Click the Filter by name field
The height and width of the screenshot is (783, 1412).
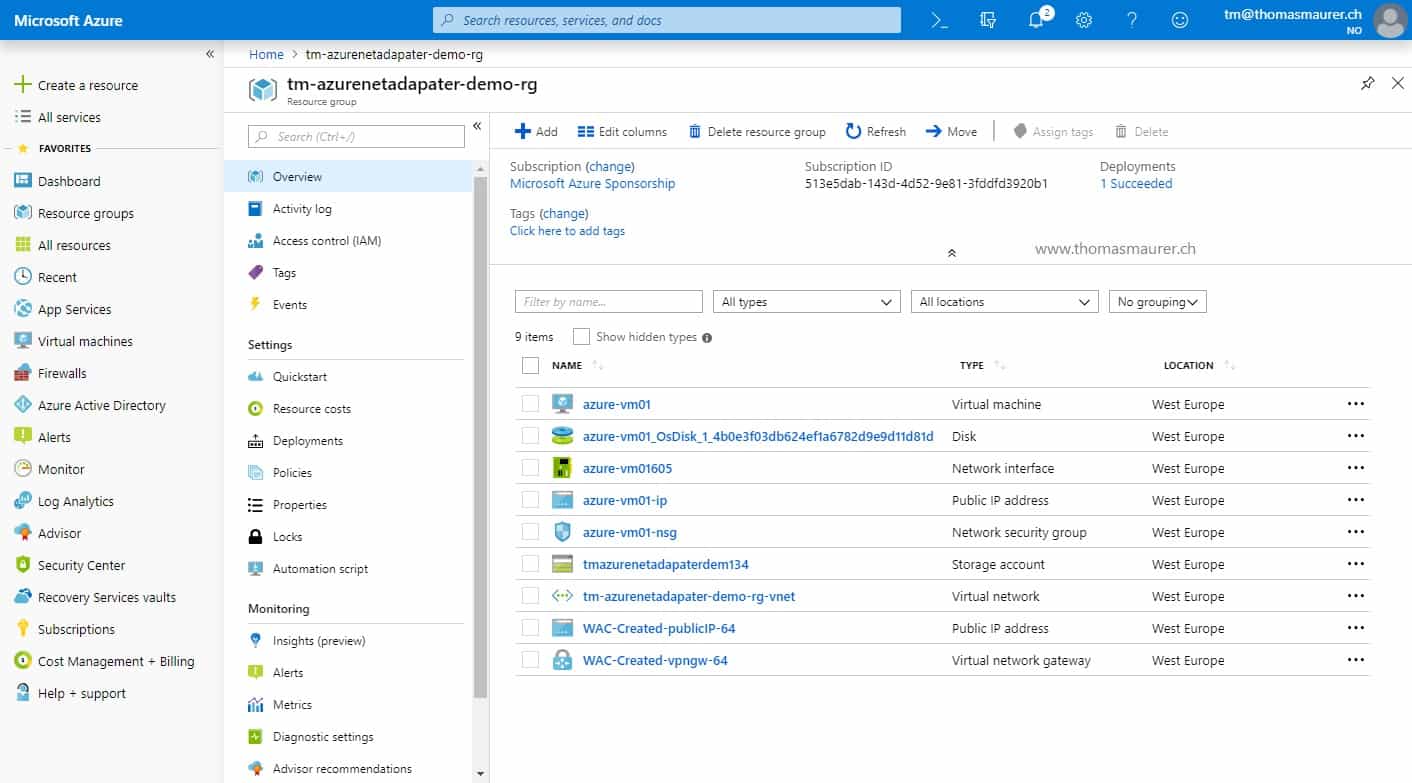click(609, 302)
